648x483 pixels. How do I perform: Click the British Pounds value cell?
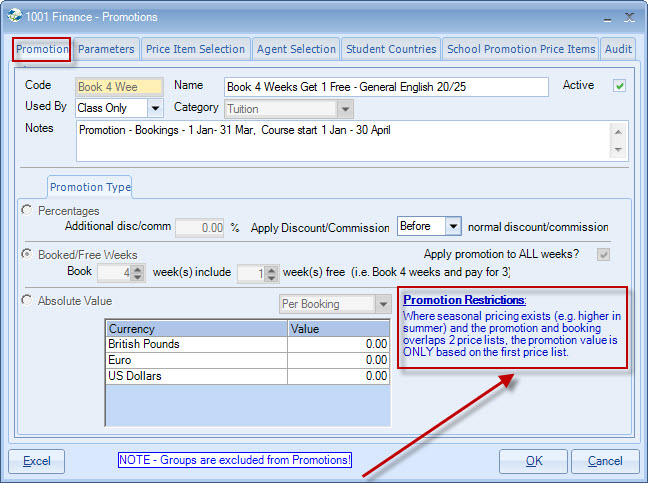338,344
